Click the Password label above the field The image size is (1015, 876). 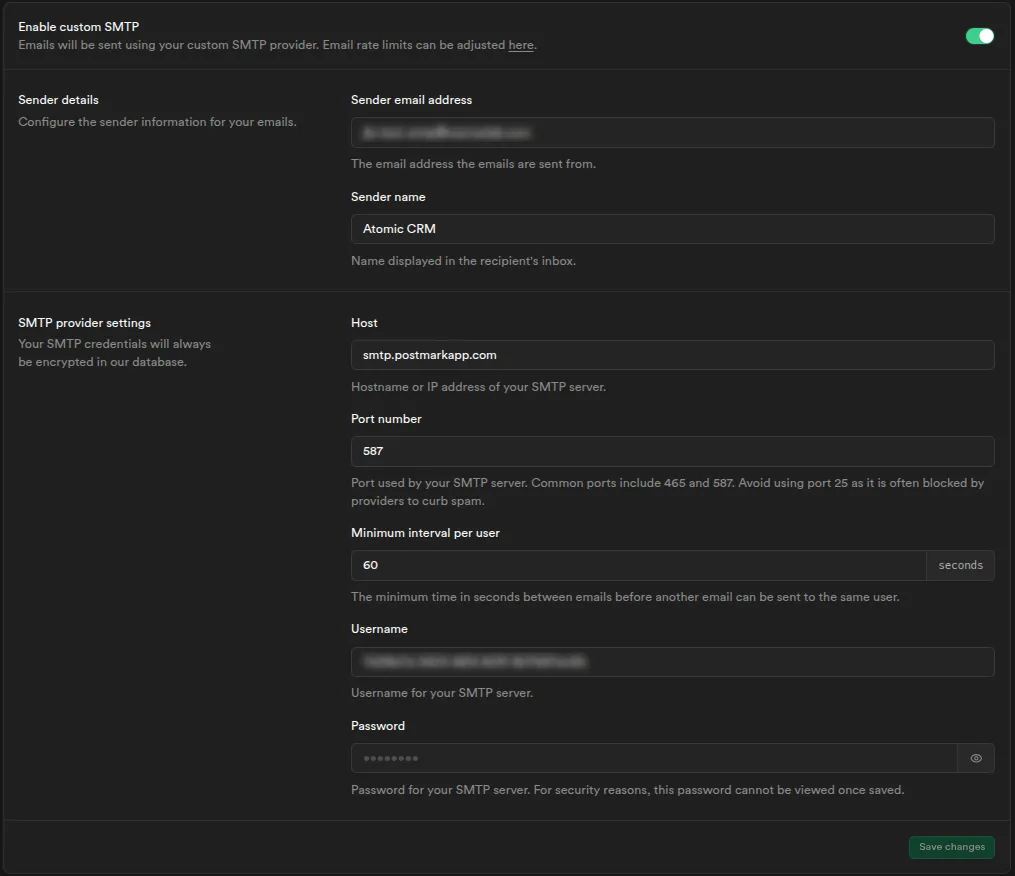(x=378, y=725)
